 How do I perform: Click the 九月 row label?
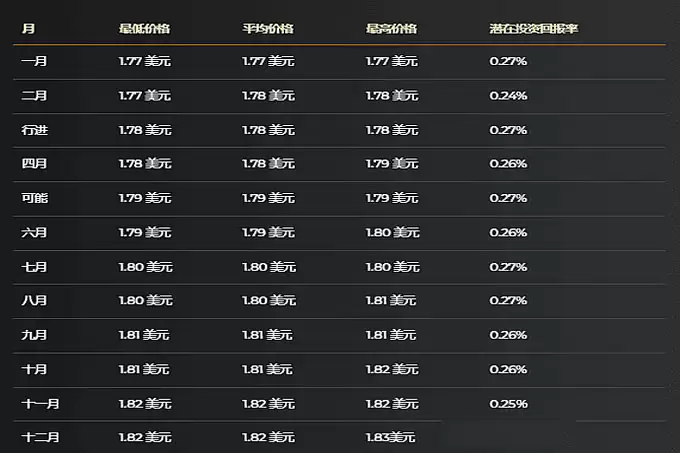coord(33,334)
